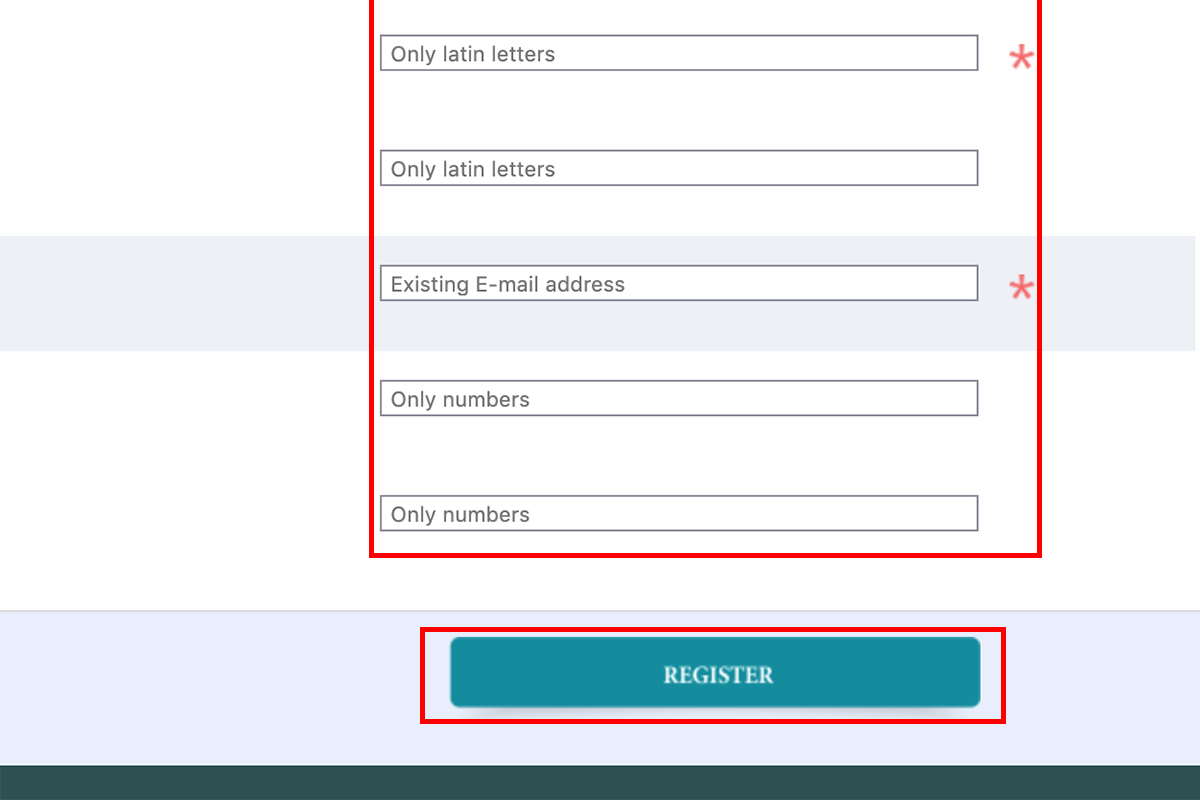Click the teal Register button's left edge
The width and height of the screenshot is (1200, 800).
point(456,672)
